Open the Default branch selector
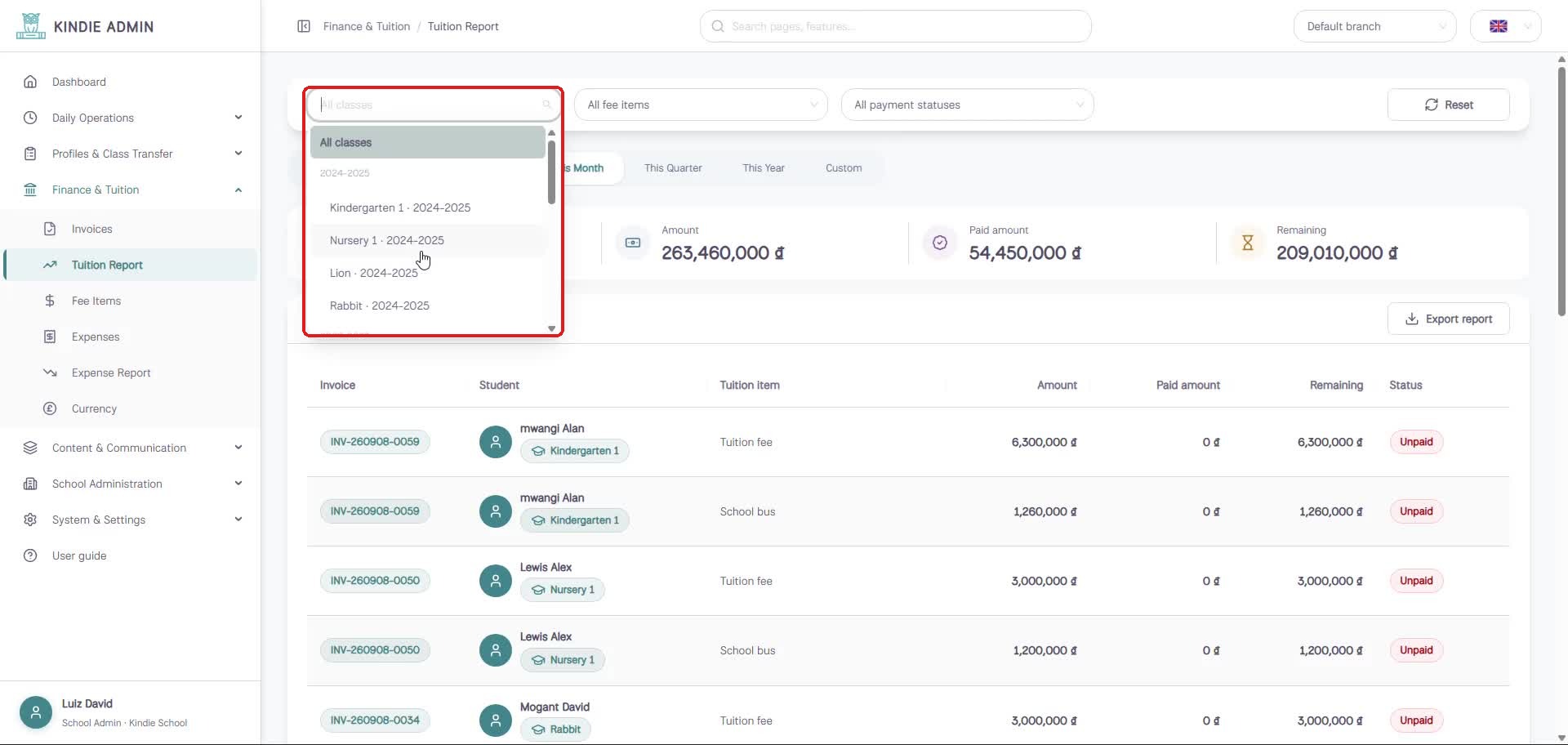Screen dimensions: 1568x745 click(1374, 26)
